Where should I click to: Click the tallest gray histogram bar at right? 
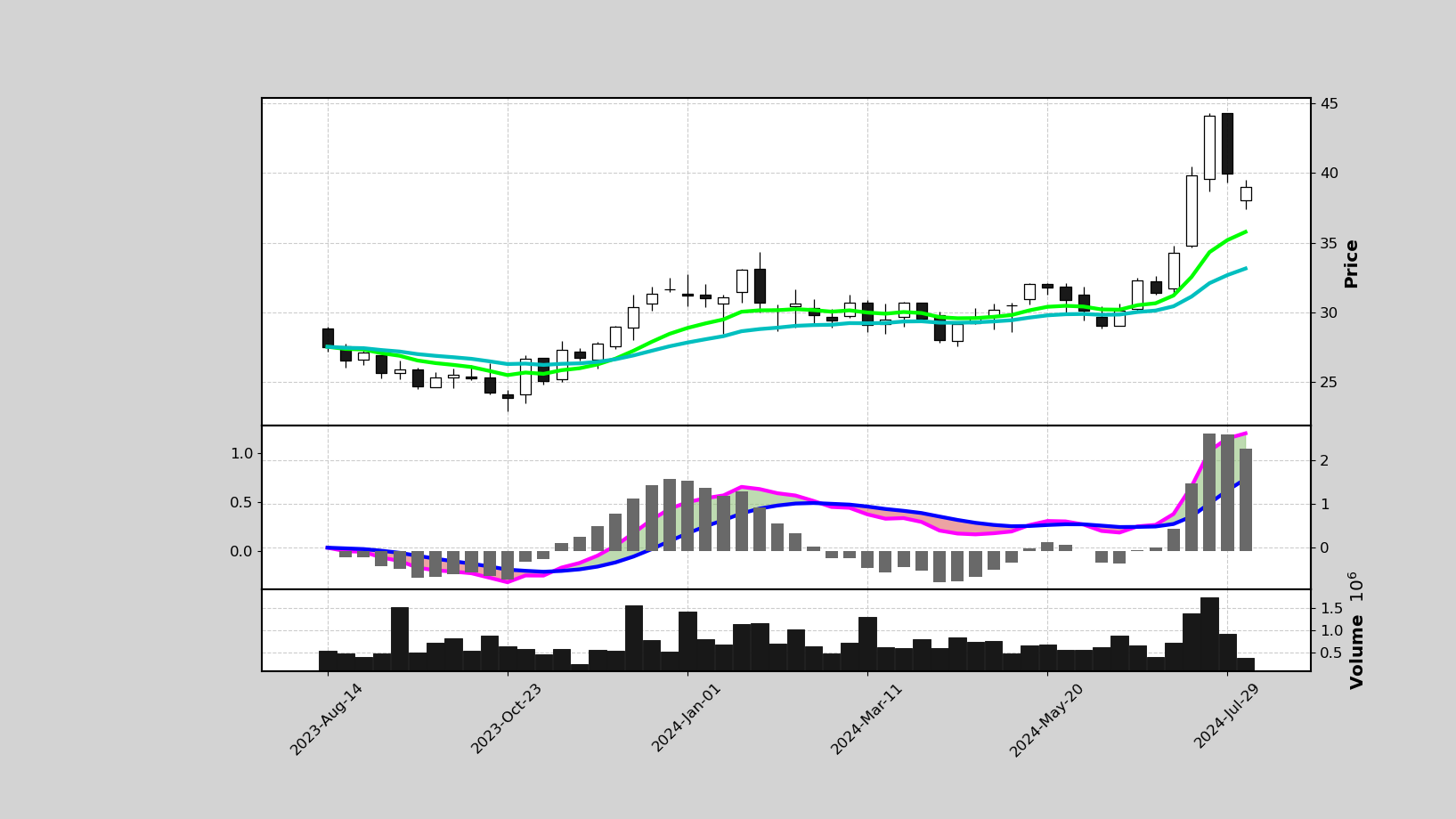(1209, 492)
